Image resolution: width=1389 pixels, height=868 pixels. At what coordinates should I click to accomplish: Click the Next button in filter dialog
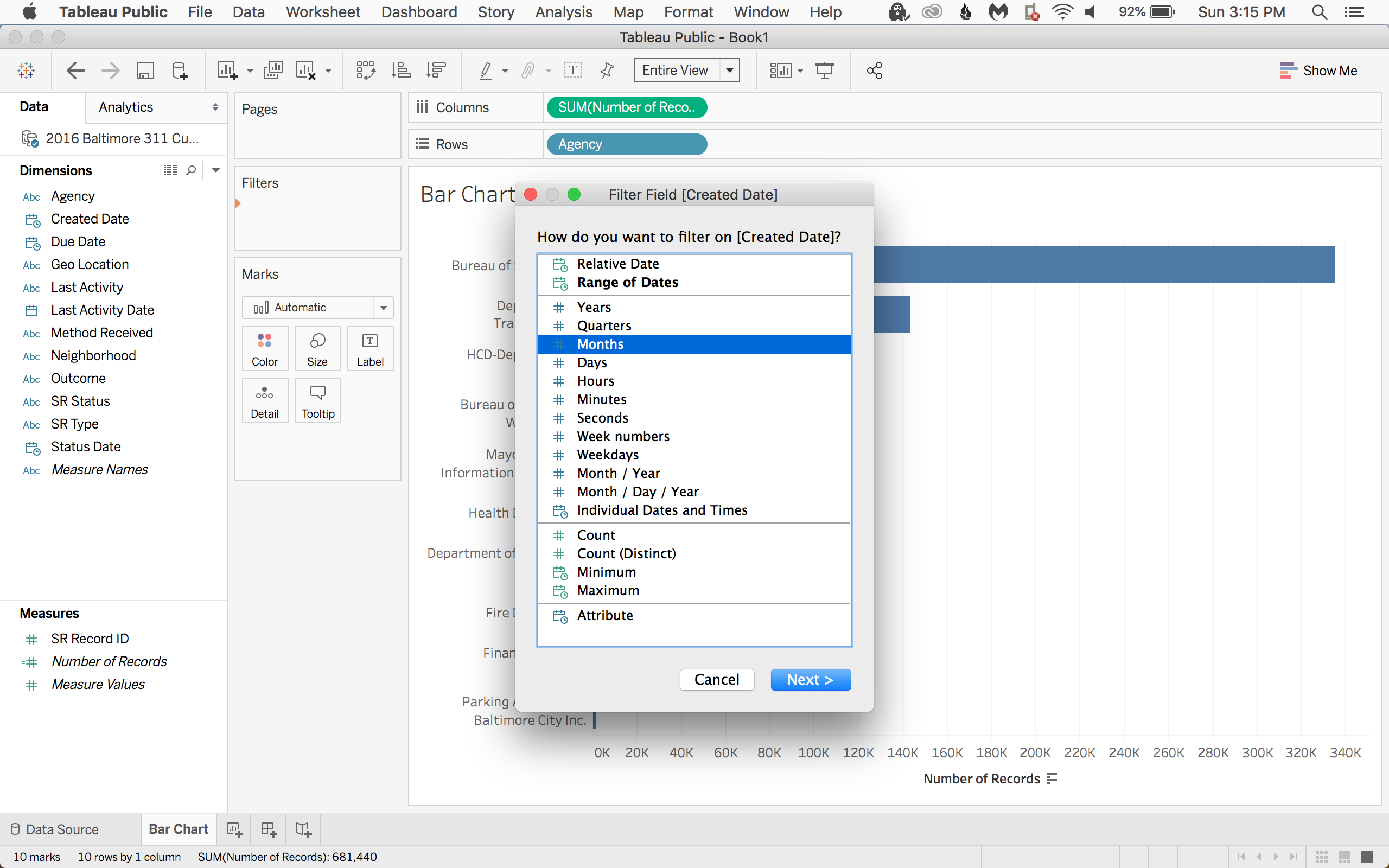pyautogui.click(x=811, y=680)
